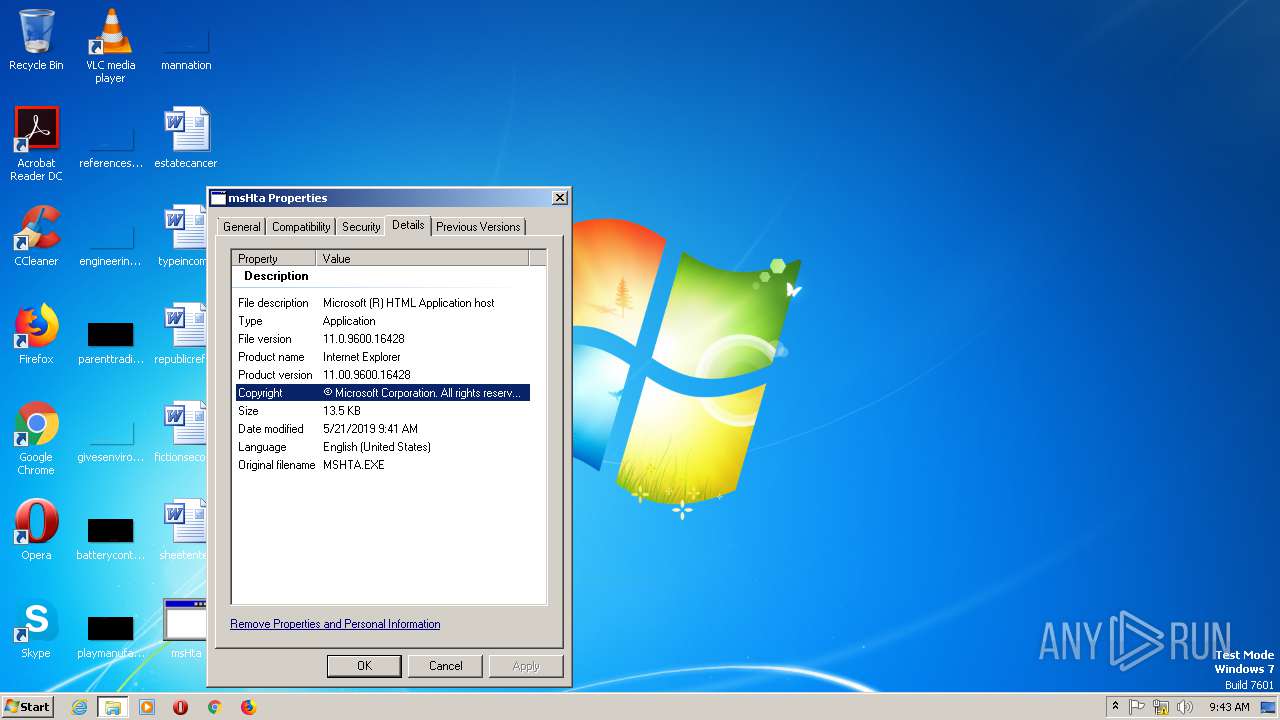Select the Date modified row

click(x=383, y=429)
